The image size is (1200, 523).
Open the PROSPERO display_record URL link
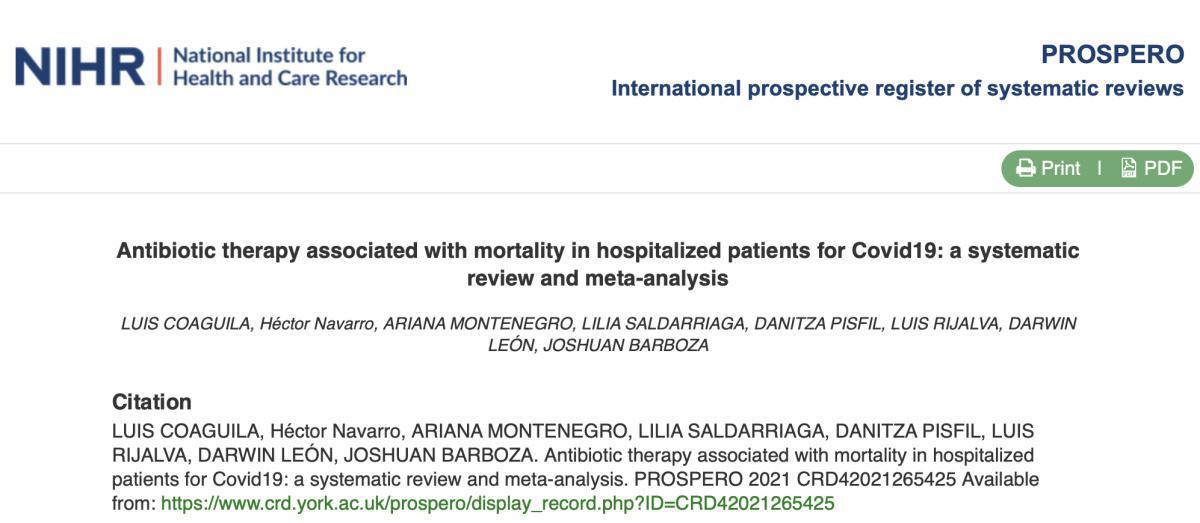[x=497, y=503]
